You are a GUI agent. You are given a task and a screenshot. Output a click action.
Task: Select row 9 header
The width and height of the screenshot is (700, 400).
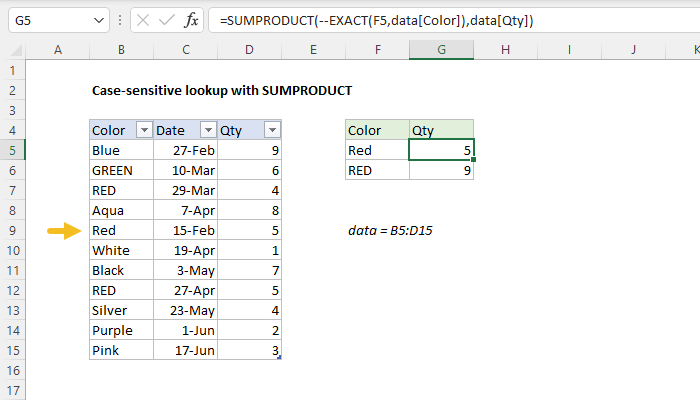pyautogui.click(x=12, y=230)
